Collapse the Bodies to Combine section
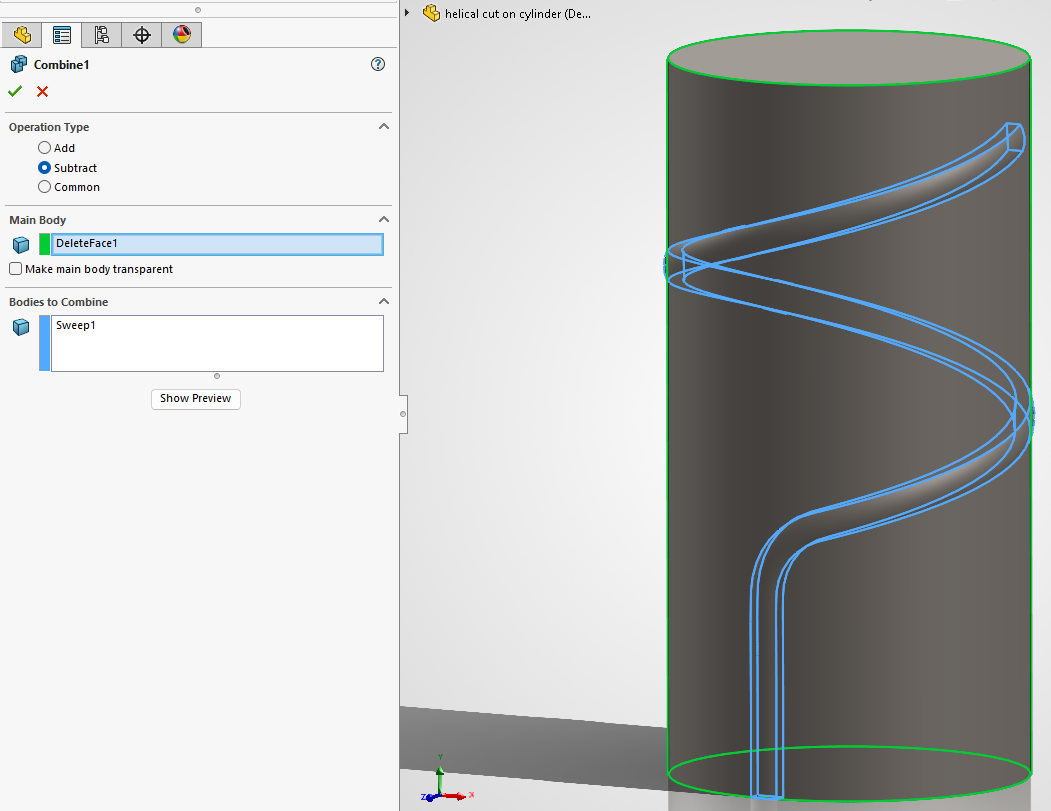 pyautogui.click(x=384, y=302)
